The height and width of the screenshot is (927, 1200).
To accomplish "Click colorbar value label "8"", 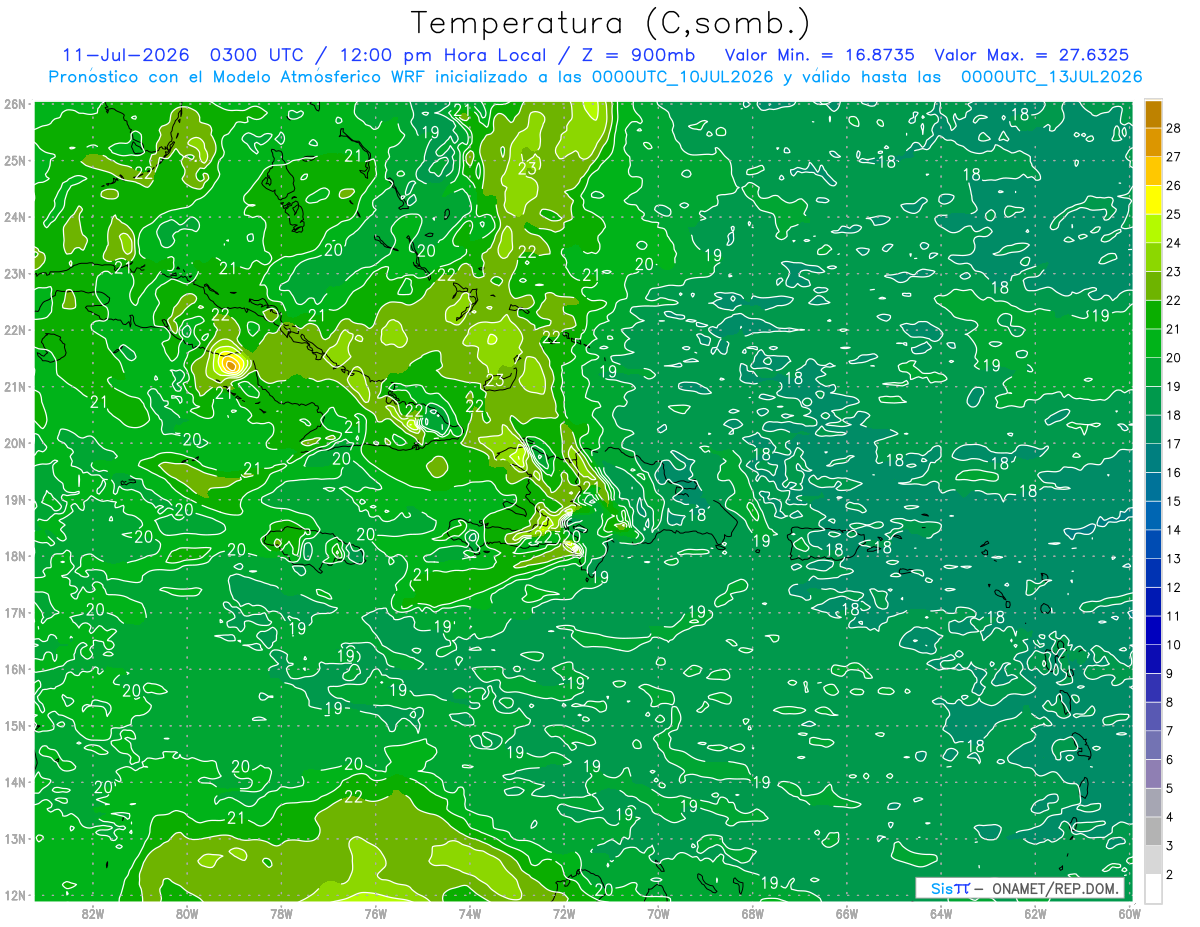I will pos(1170,702).
